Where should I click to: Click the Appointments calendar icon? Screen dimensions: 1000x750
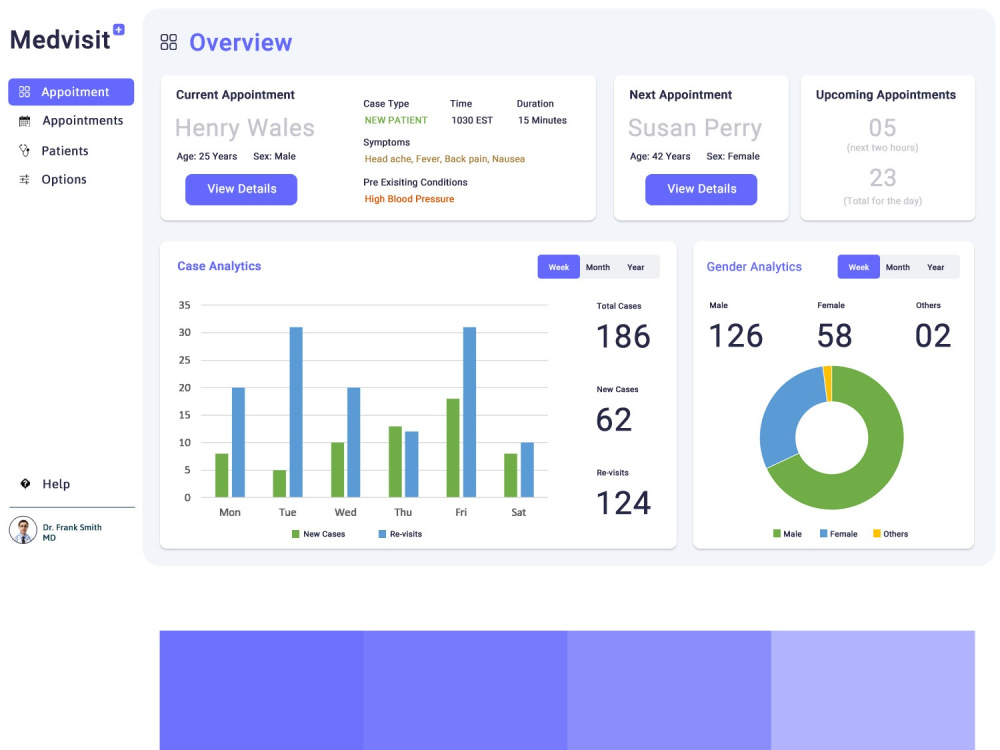(x=24, y=121)
